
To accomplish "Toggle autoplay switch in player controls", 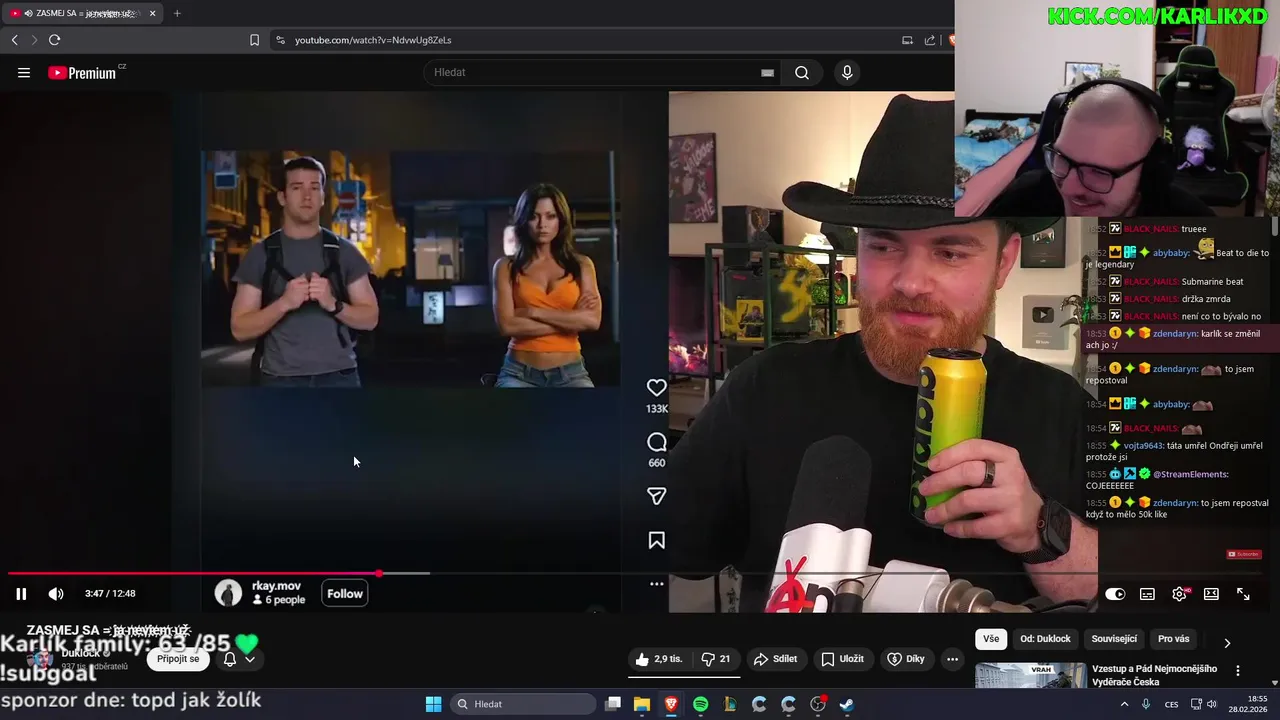I will (x=1115, y=594).
